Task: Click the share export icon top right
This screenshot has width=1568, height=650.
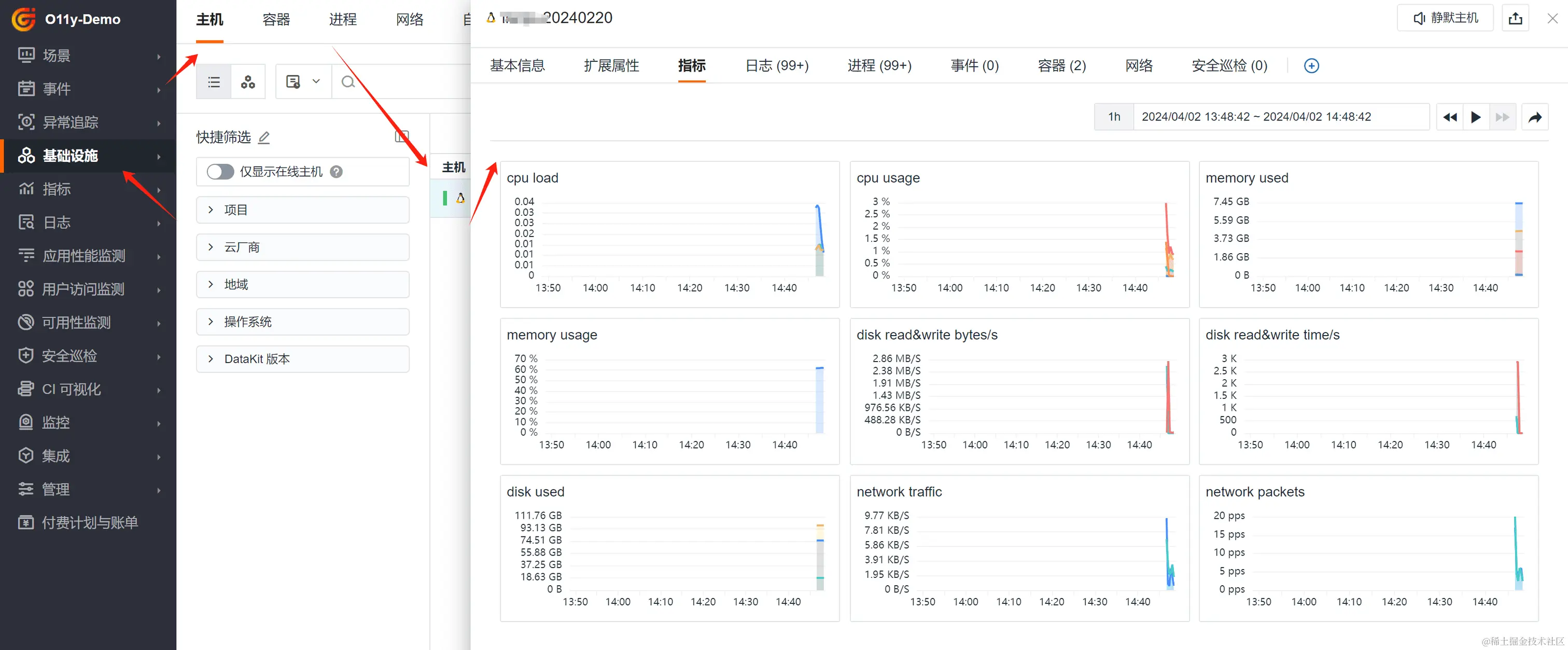Action: click(1515, 18)
